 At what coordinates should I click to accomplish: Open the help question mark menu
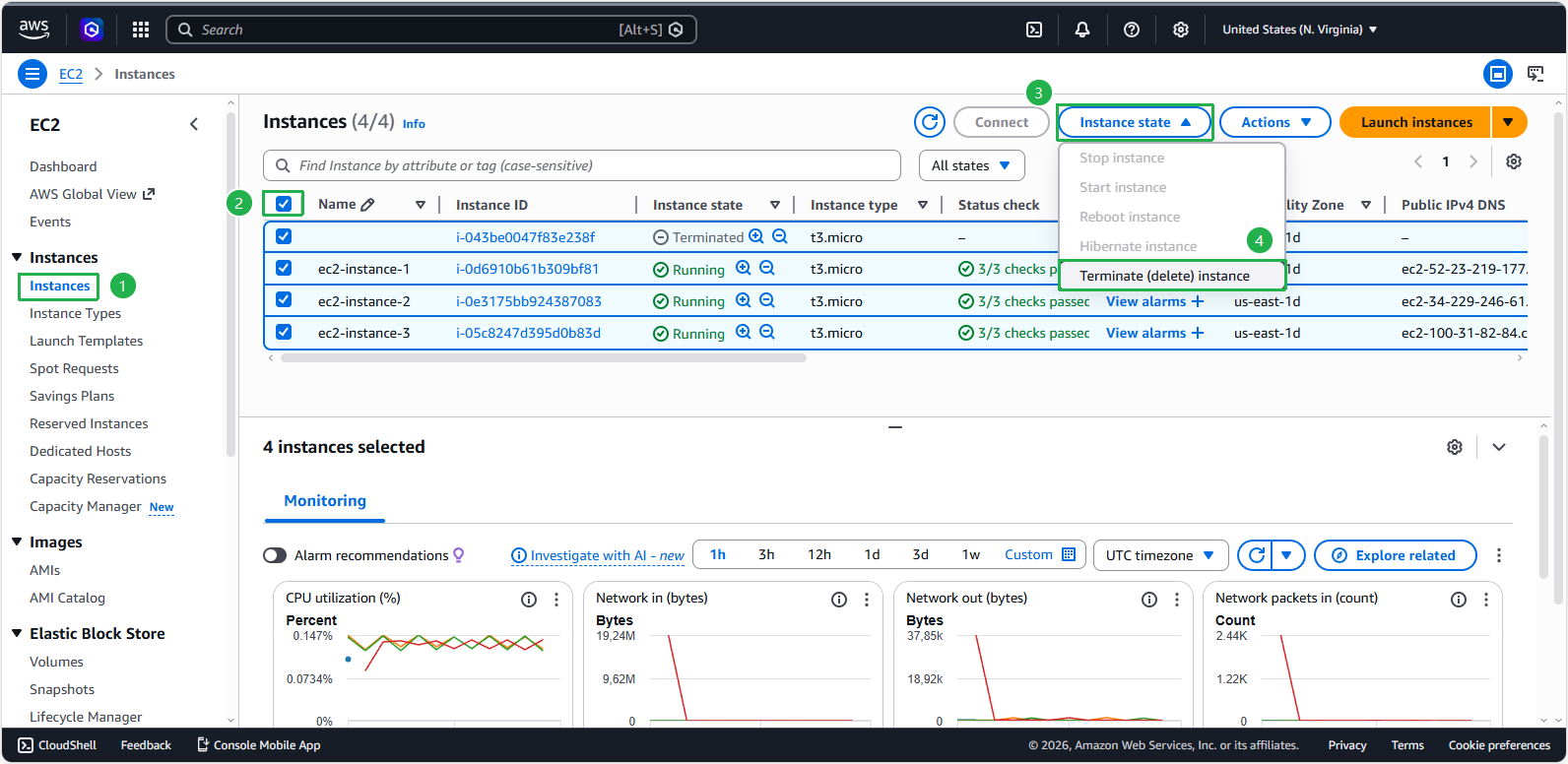point(1132,30)
